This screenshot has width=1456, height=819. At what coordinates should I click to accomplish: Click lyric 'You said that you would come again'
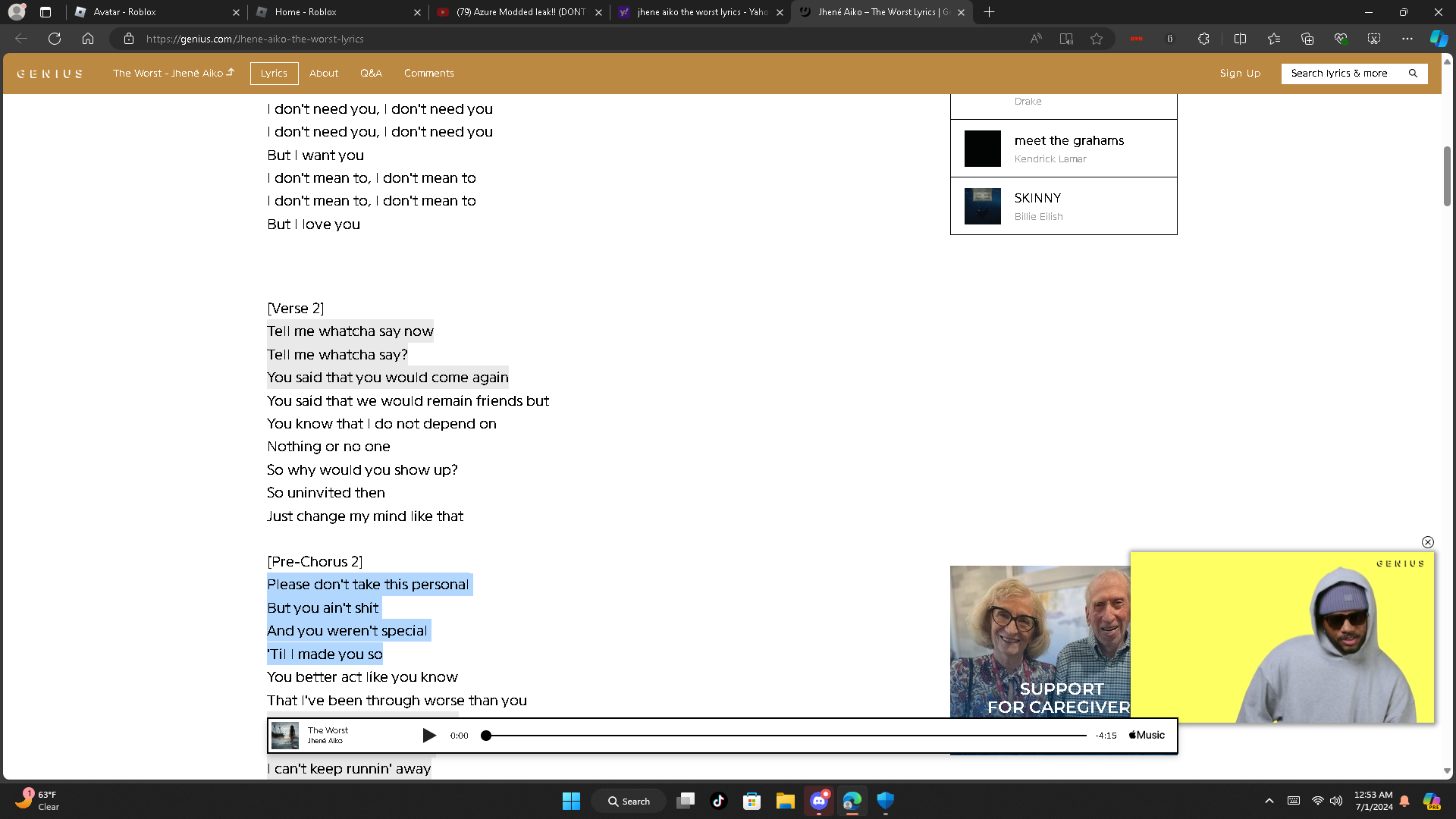pos(388,378)
